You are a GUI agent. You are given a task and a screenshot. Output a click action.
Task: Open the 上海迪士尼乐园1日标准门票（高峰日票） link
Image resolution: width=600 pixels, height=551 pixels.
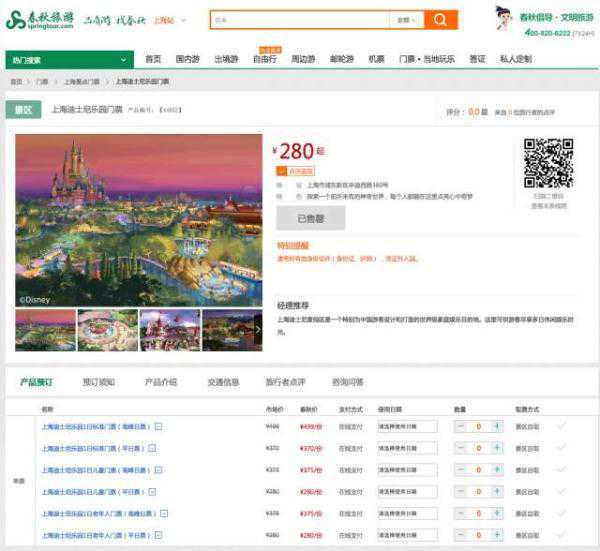[95, 426]
